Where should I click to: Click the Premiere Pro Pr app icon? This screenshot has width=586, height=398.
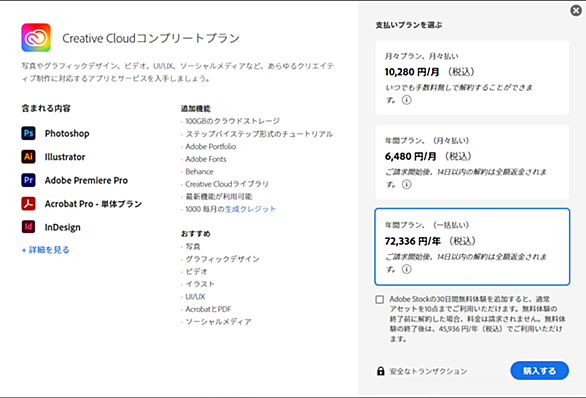tap(28, 180)
